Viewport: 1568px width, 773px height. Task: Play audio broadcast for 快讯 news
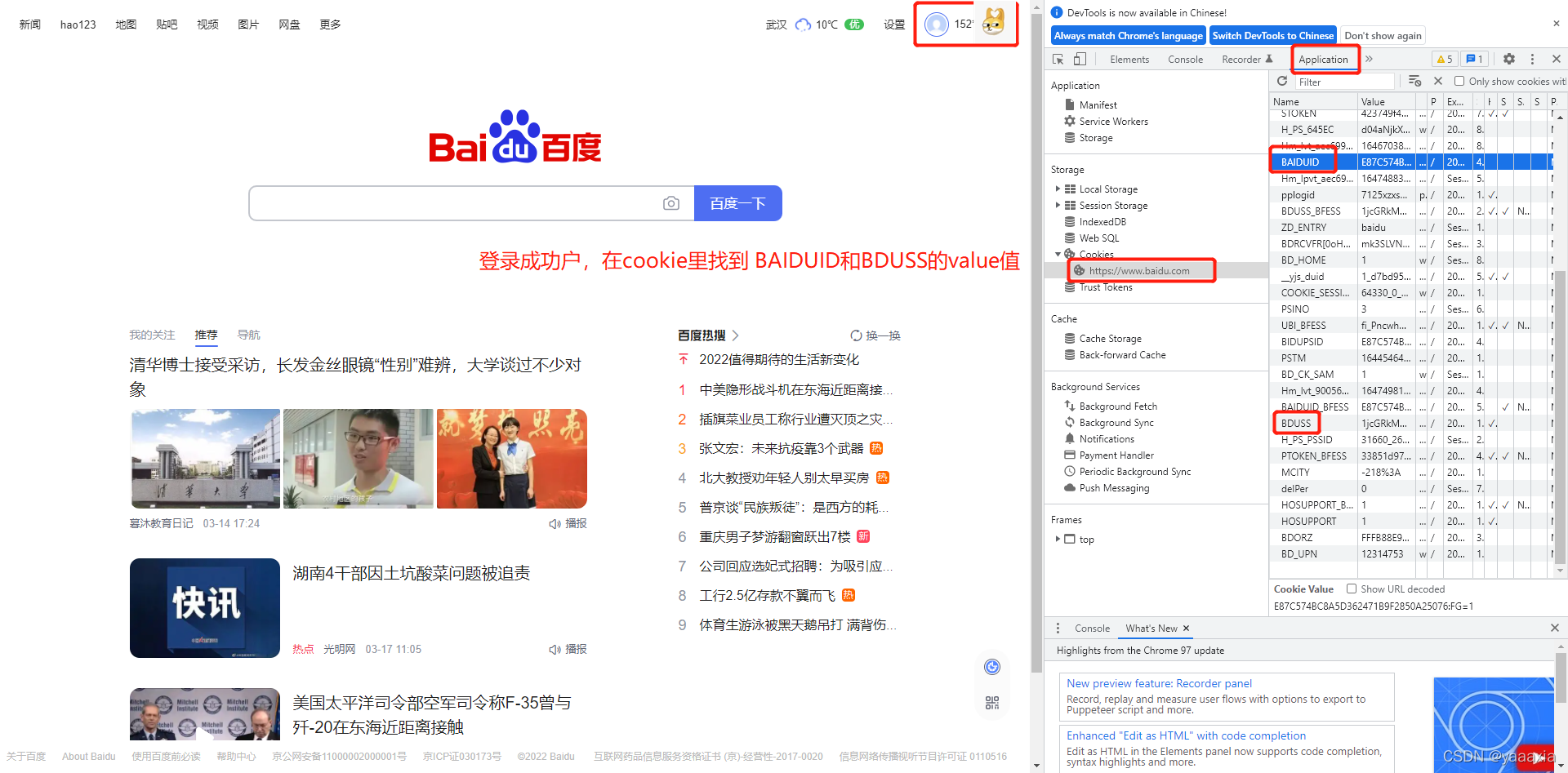568,649
